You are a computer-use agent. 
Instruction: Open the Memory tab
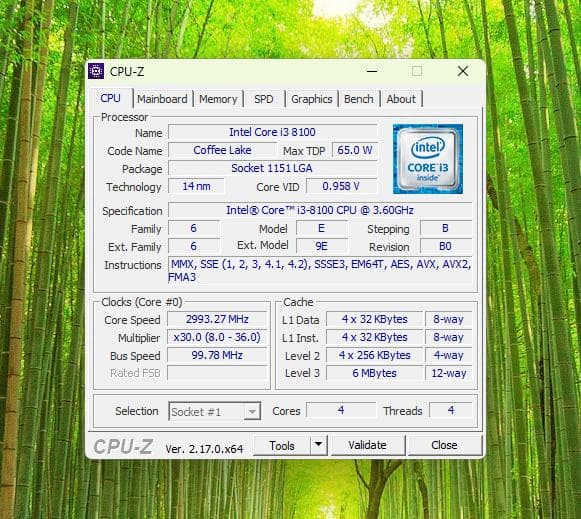pyautogui.click(x=218, y=99)
